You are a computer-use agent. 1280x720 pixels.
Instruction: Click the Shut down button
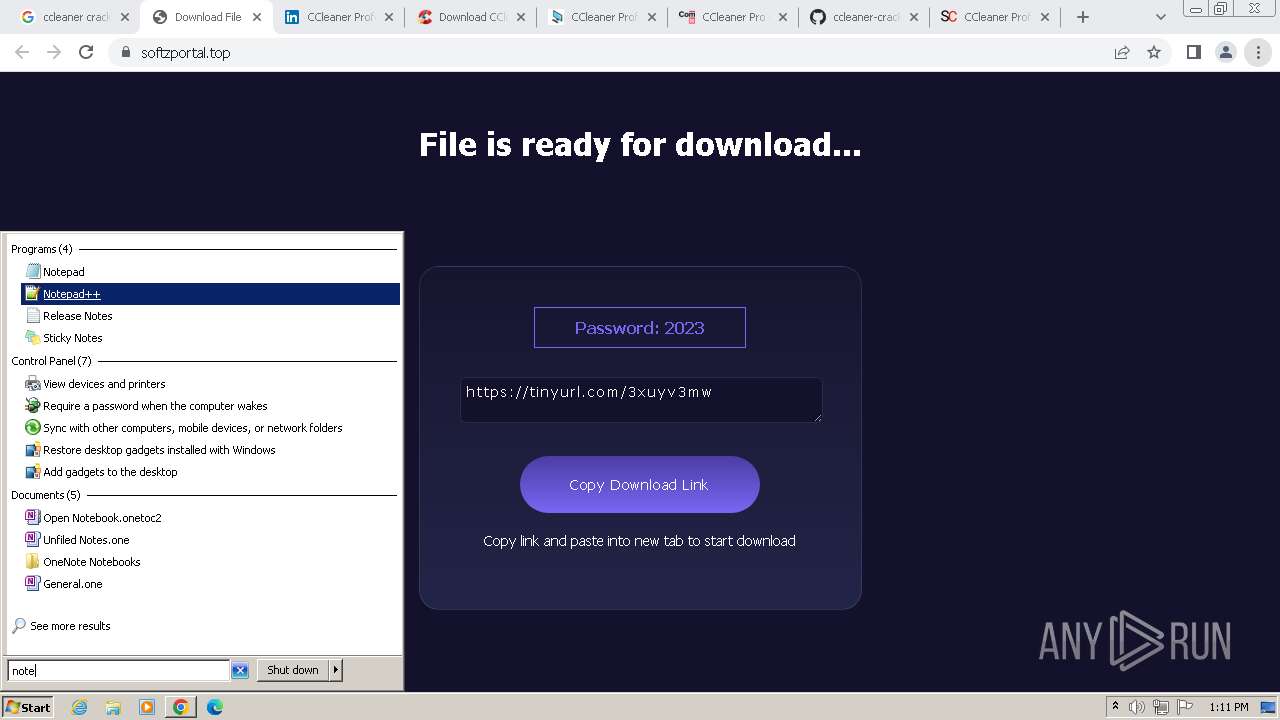coord(293,670)
